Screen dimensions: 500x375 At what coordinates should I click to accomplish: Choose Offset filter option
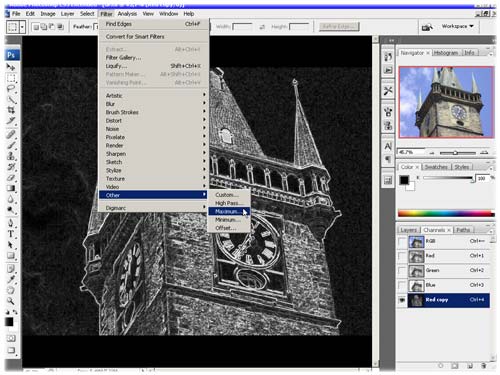[x=229, y=228]
